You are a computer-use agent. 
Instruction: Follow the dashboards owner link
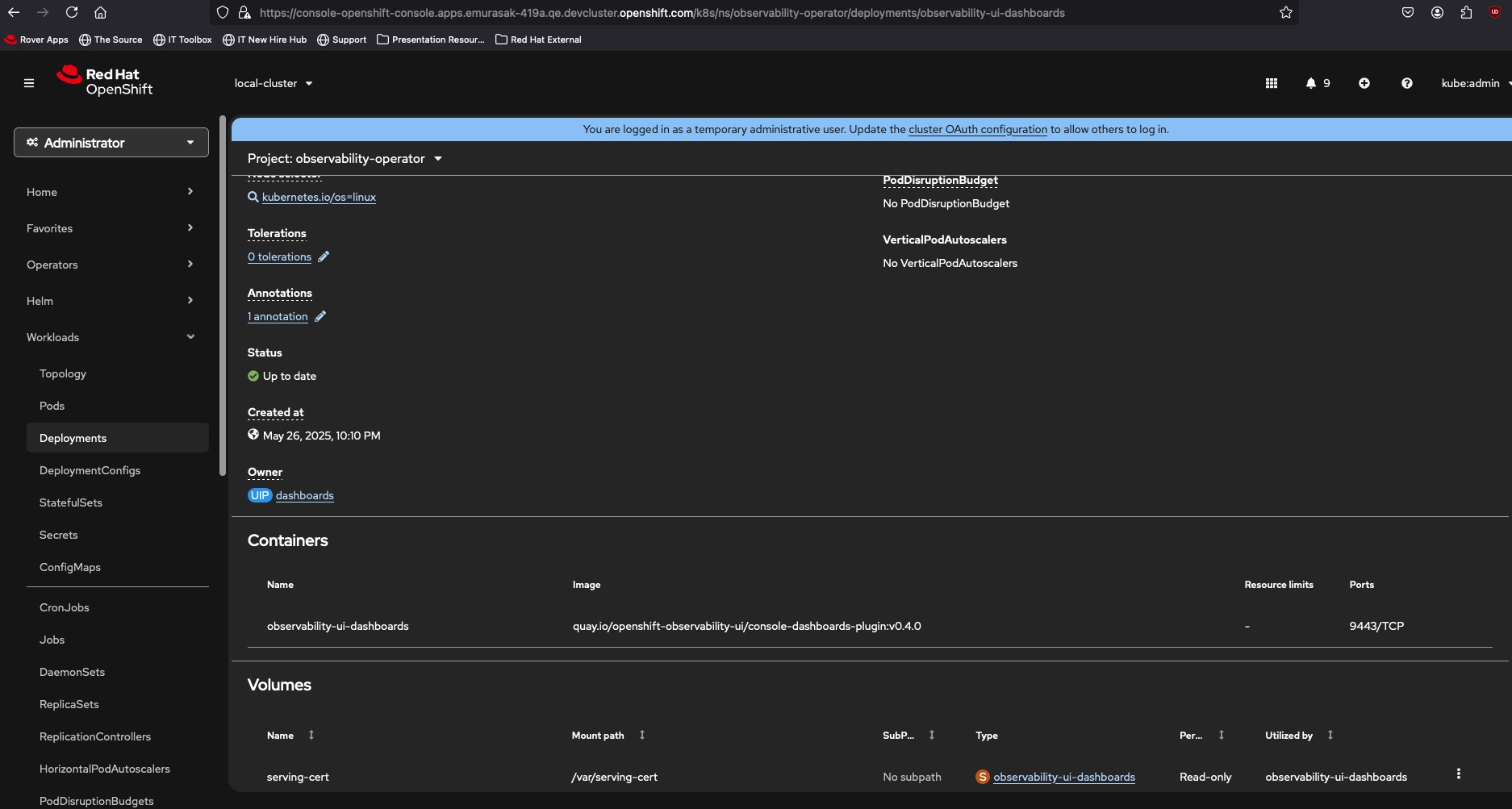(305, 495)
